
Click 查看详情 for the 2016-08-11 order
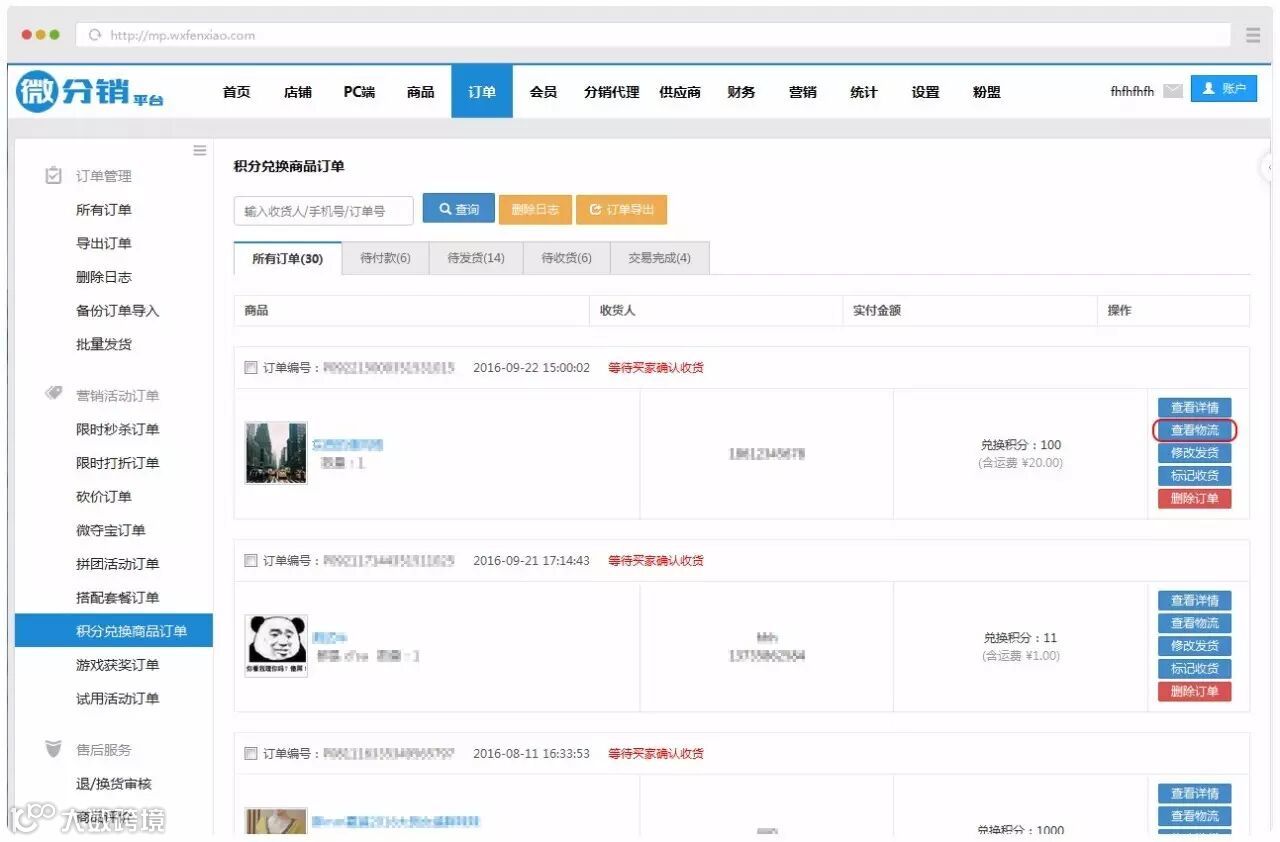click(x=1195, y=794)
